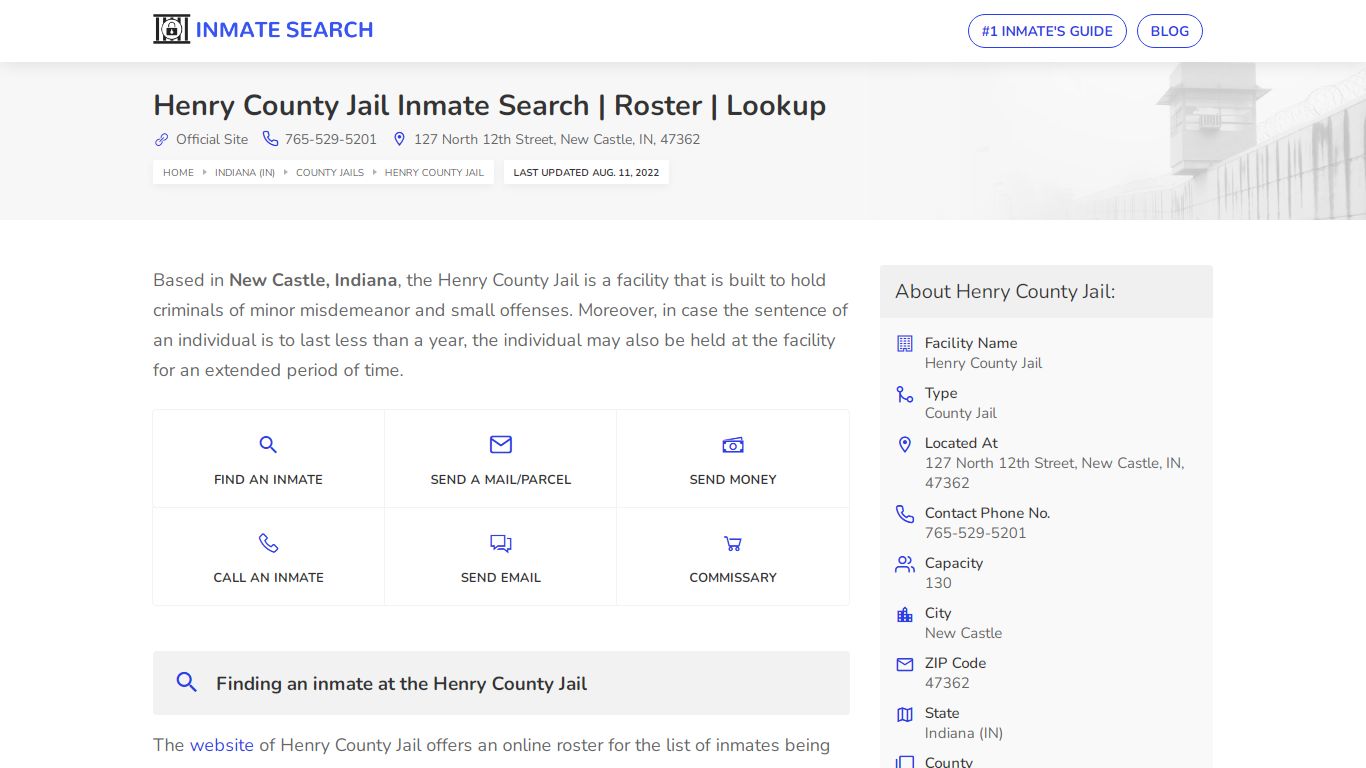Click the Send Email chat icon
The width and height of the screenshot is (1366, 768).
coord(501,543)
